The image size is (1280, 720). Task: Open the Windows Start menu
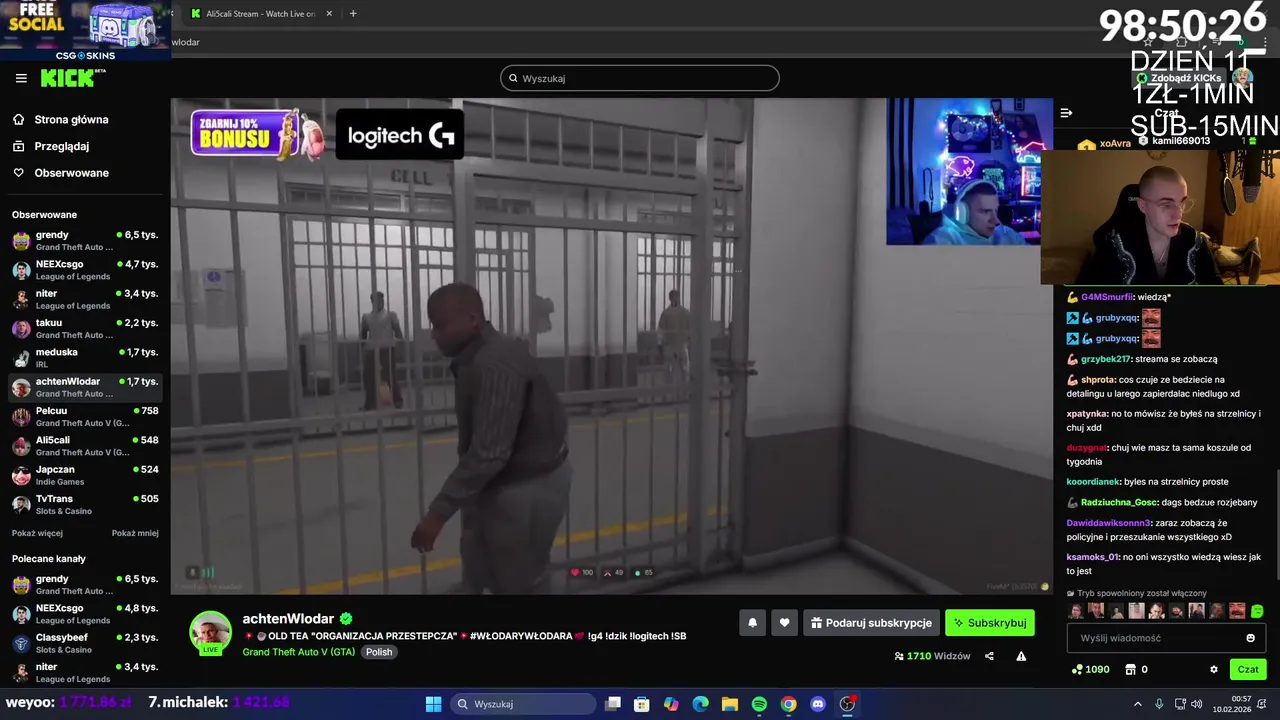433,704
